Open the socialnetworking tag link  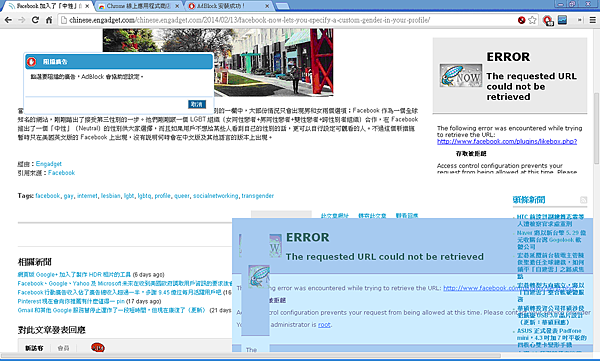pyautogui.click(x=215, y=196)
